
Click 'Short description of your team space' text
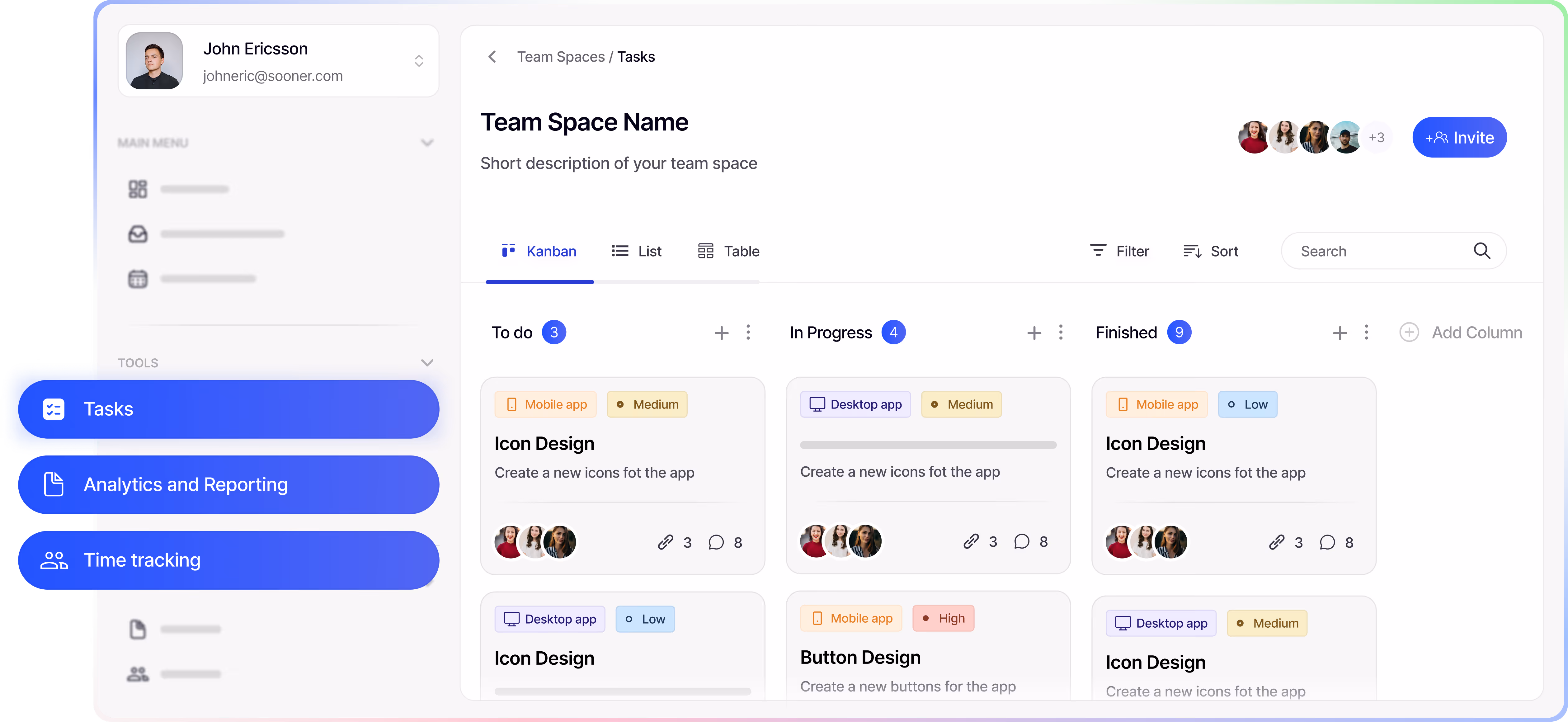pos(619,163)
